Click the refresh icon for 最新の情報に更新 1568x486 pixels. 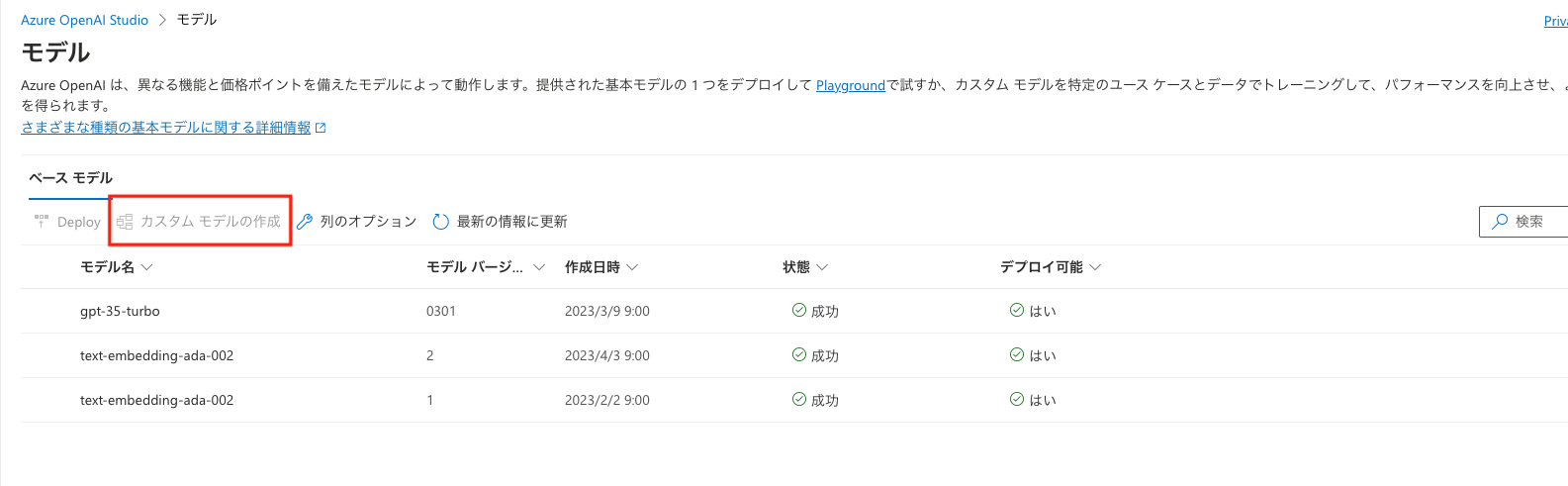pos(441,222)
